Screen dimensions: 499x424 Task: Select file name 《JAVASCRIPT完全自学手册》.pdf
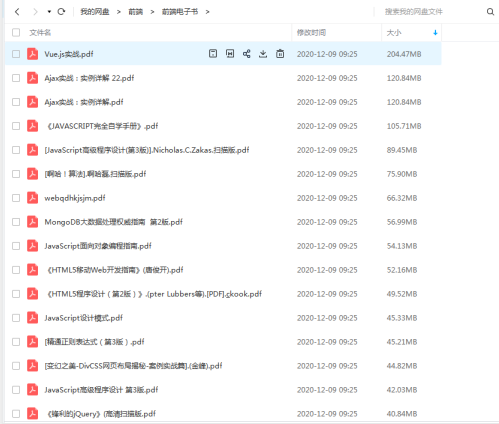click(x=102, y=126)
